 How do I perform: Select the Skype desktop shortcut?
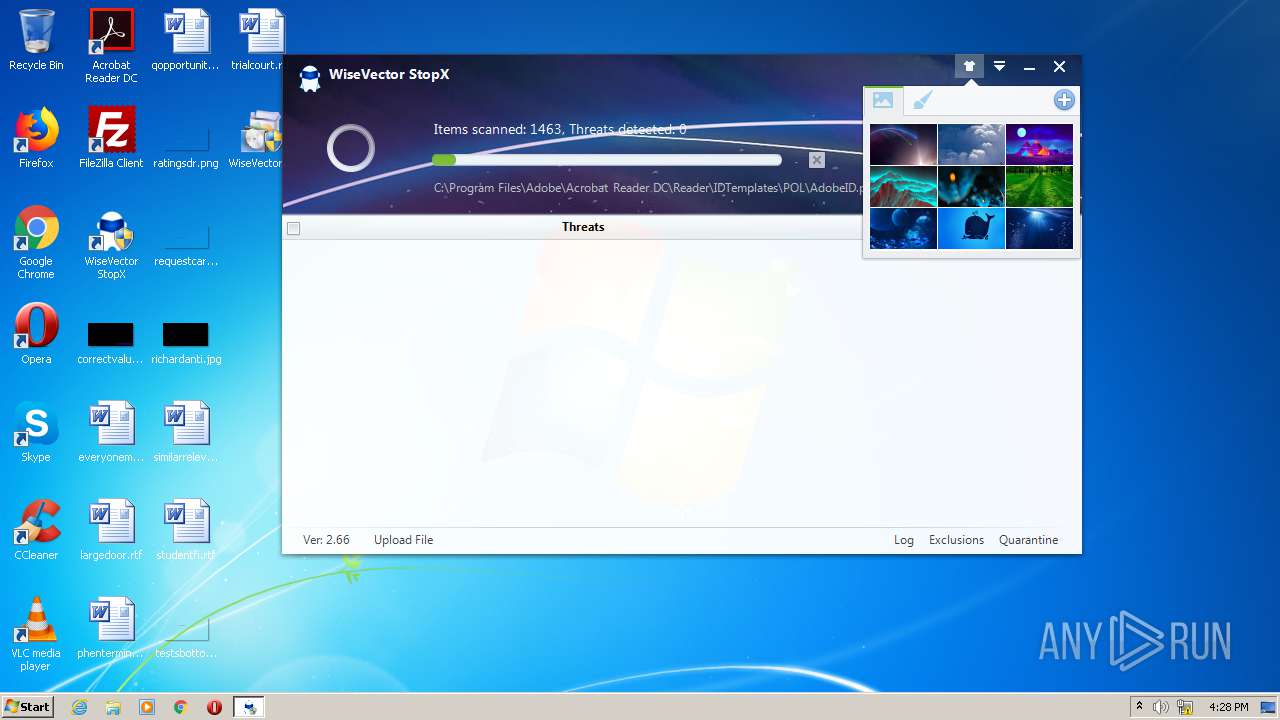click(x=36, y=432)
